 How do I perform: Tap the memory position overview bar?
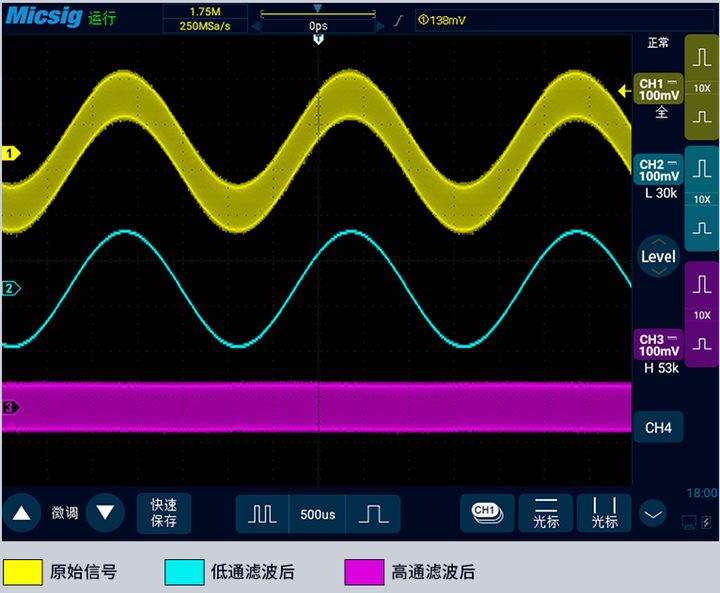pyautogui.click(x=318, y=13)
